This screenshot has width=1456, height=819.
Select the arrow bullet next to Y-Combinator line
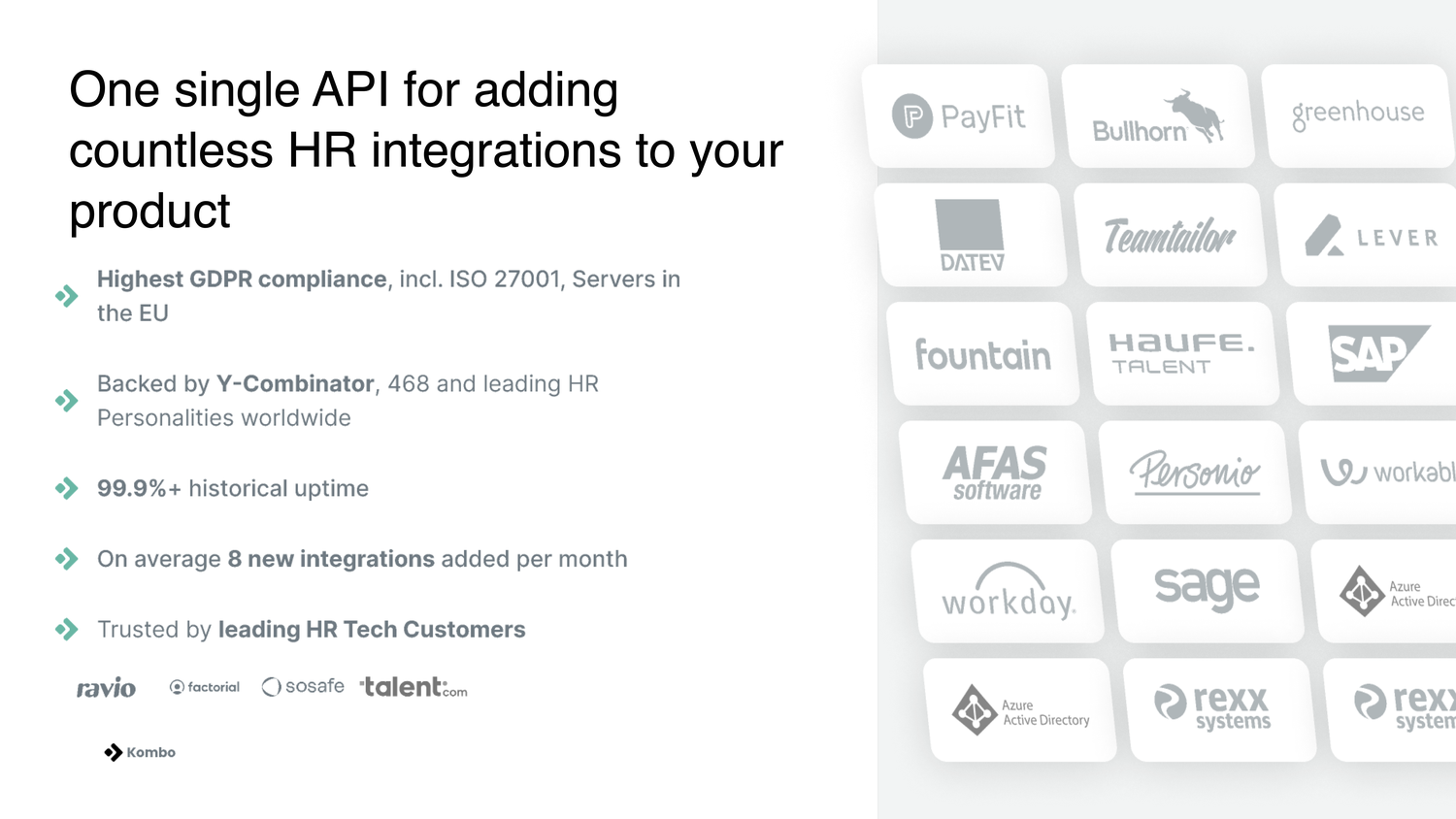click(67, 401)
